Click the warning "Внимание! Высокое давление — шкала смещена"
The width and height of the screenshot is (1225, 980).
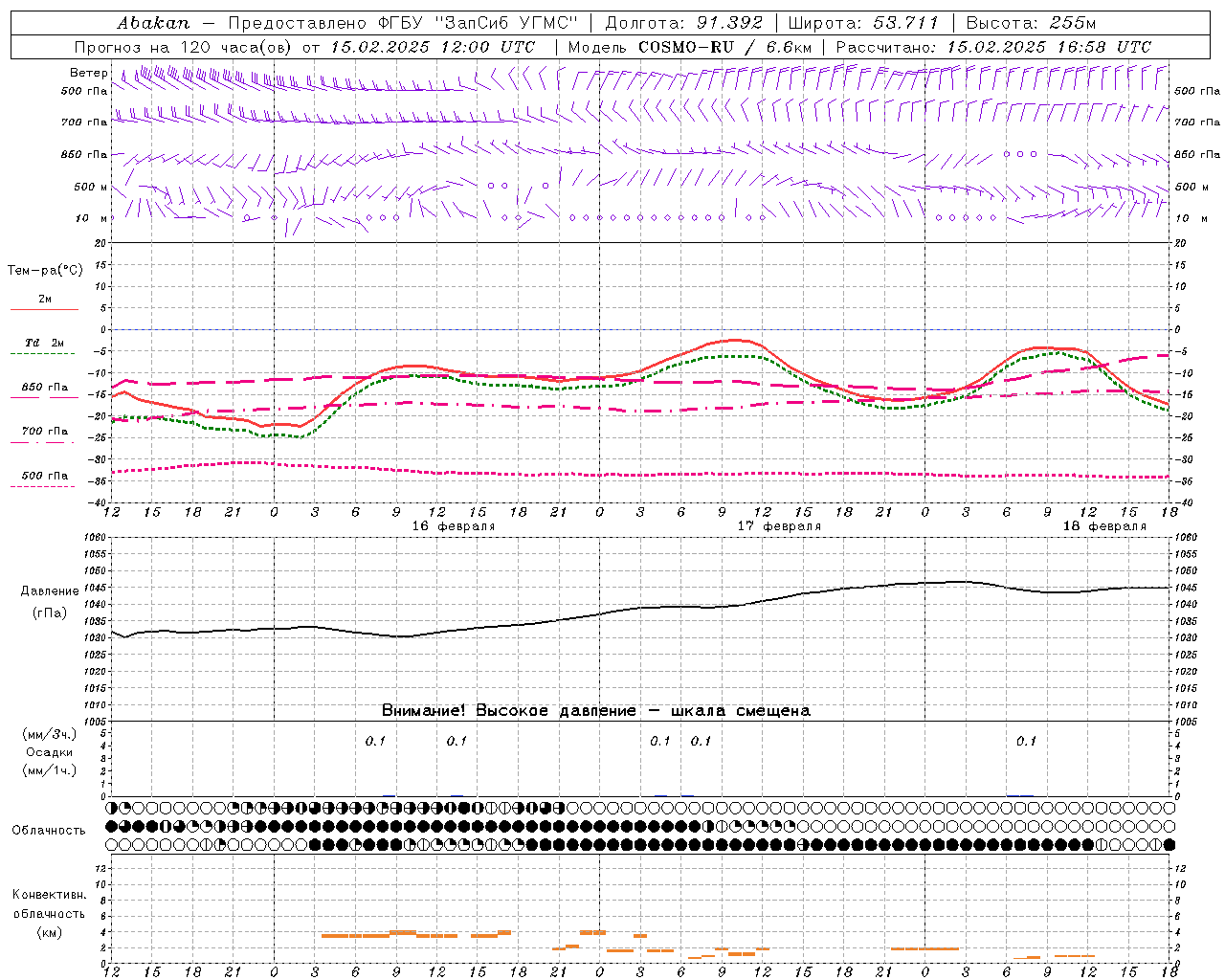[596, 711]
